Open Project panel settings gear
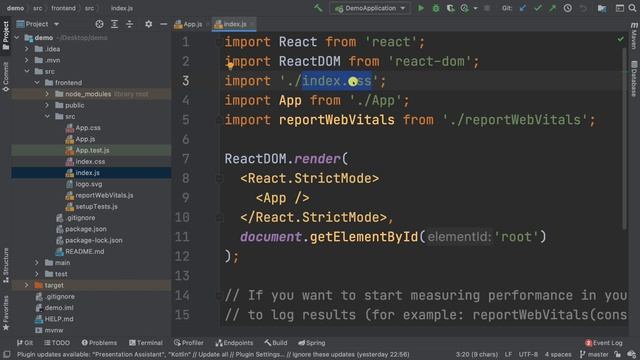 pyautogui.click(x=148, y=24)
